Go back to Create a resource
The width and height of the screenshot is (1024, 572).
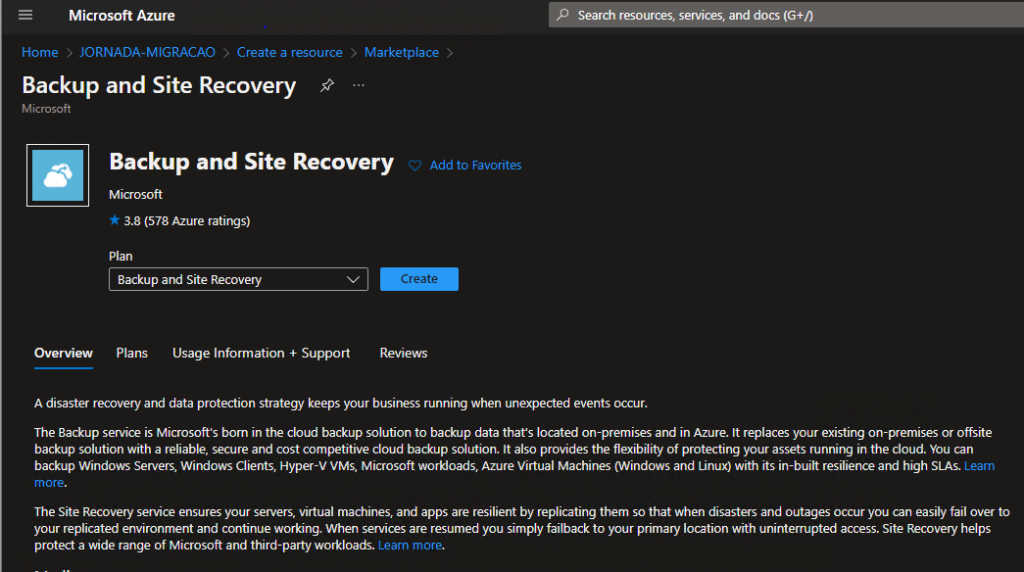pyautogui.click(x=289, y=52)
